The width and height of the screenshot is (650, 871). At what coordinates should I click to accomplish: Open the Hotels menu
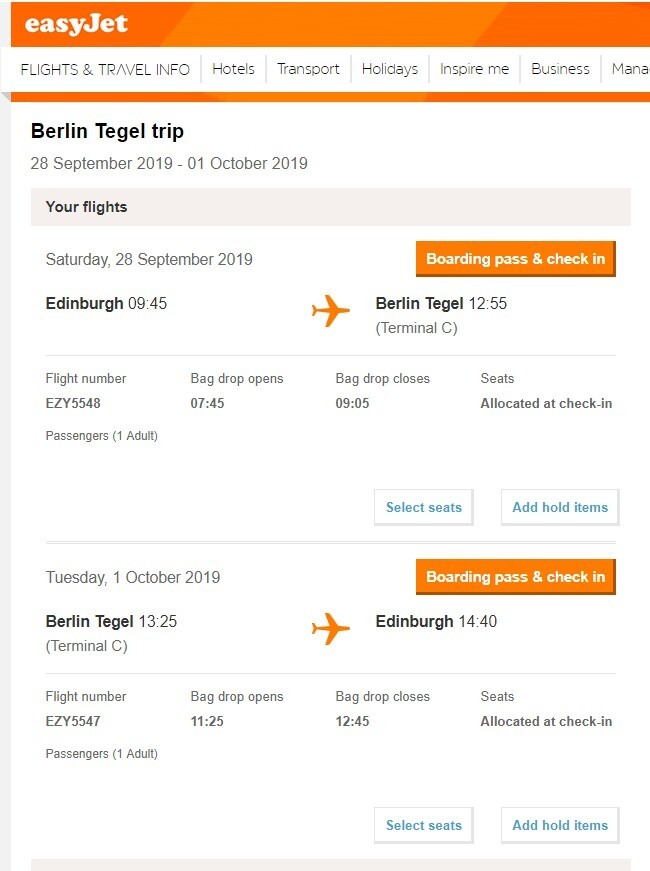233,69
